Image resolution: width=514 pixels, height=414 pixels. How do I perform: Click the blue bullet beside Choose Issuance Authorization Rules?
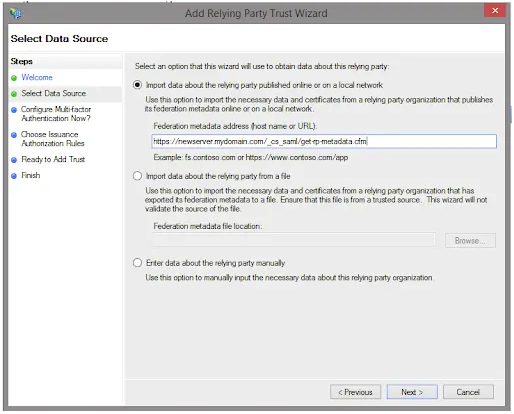click(14, 135)
